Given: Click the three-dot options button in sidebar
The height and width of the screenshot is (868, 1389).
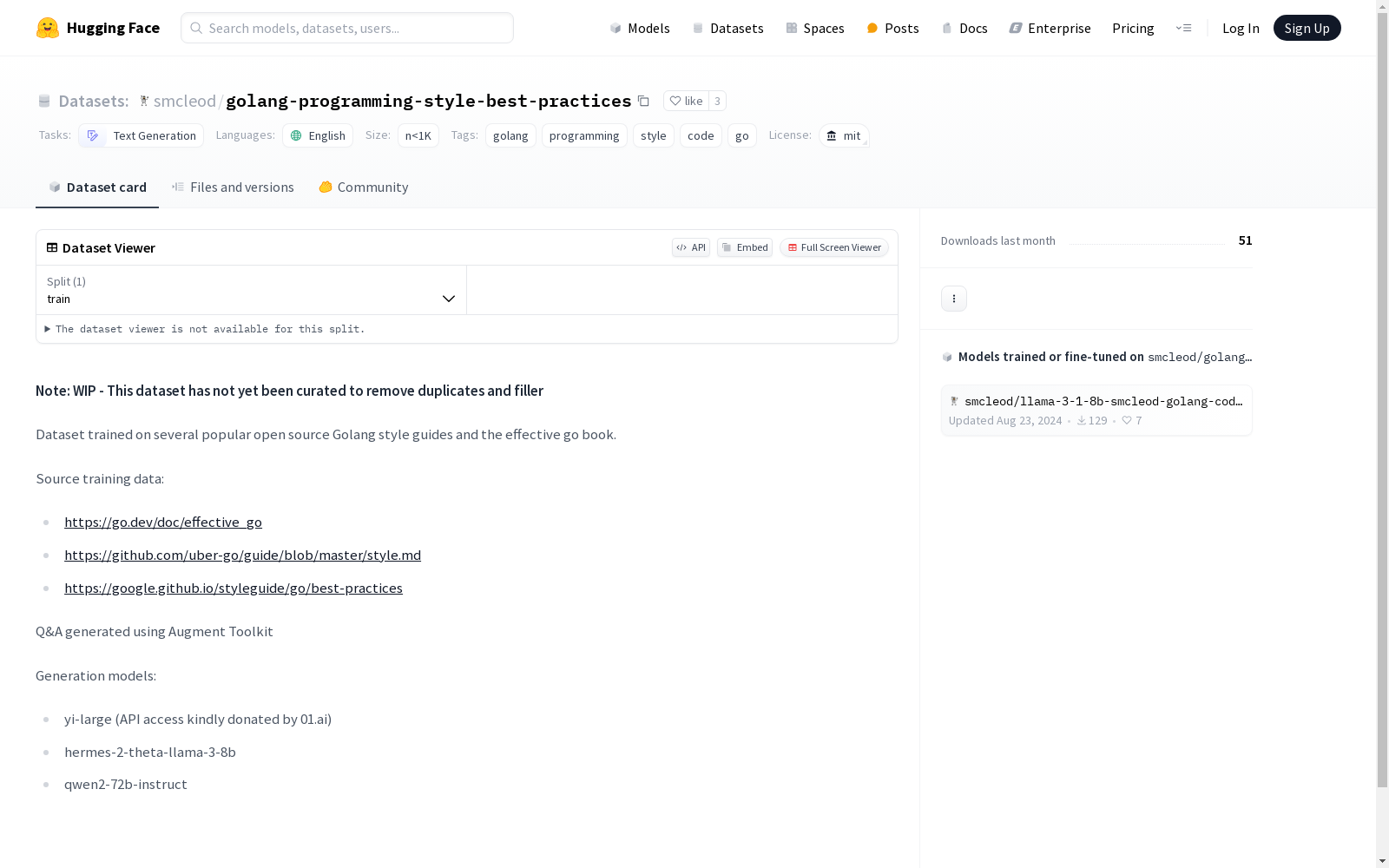Looking at the screenshot, I should tap(954, 299).
